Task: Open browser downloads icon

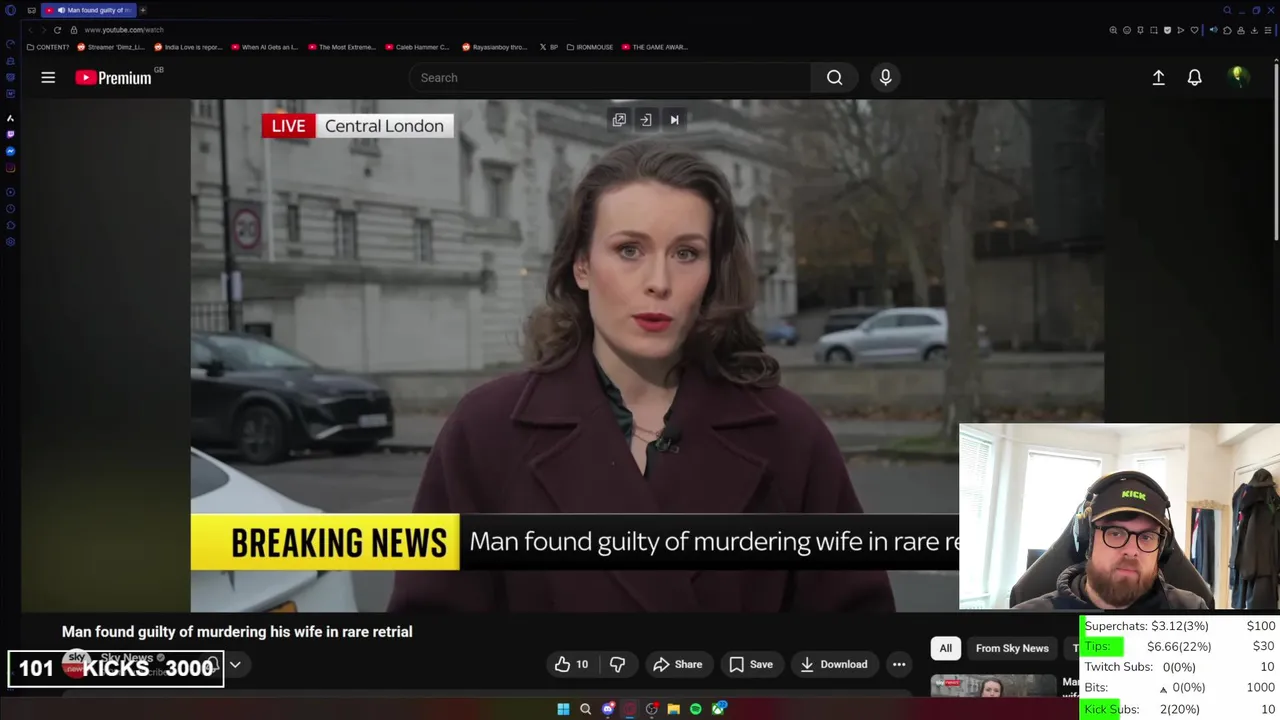Action: (1254, 30)
